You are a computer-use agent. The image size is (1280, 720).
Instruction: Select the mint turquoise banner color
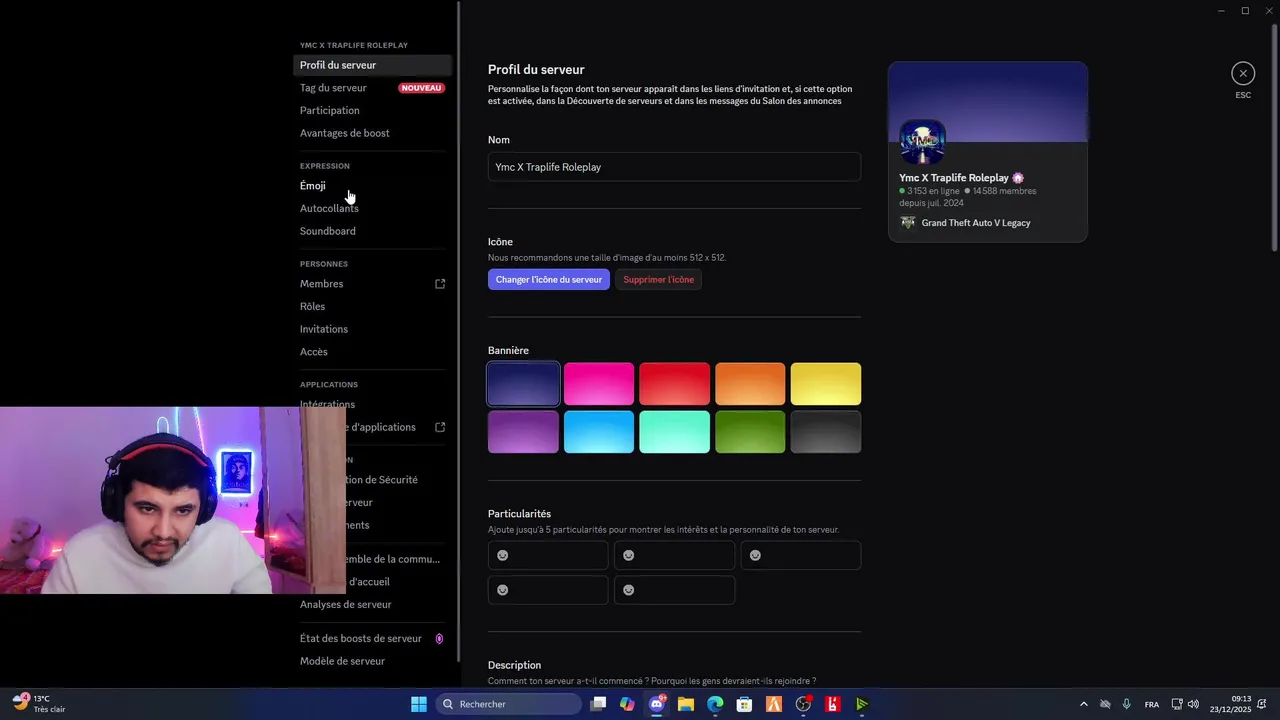click(675, 432)
